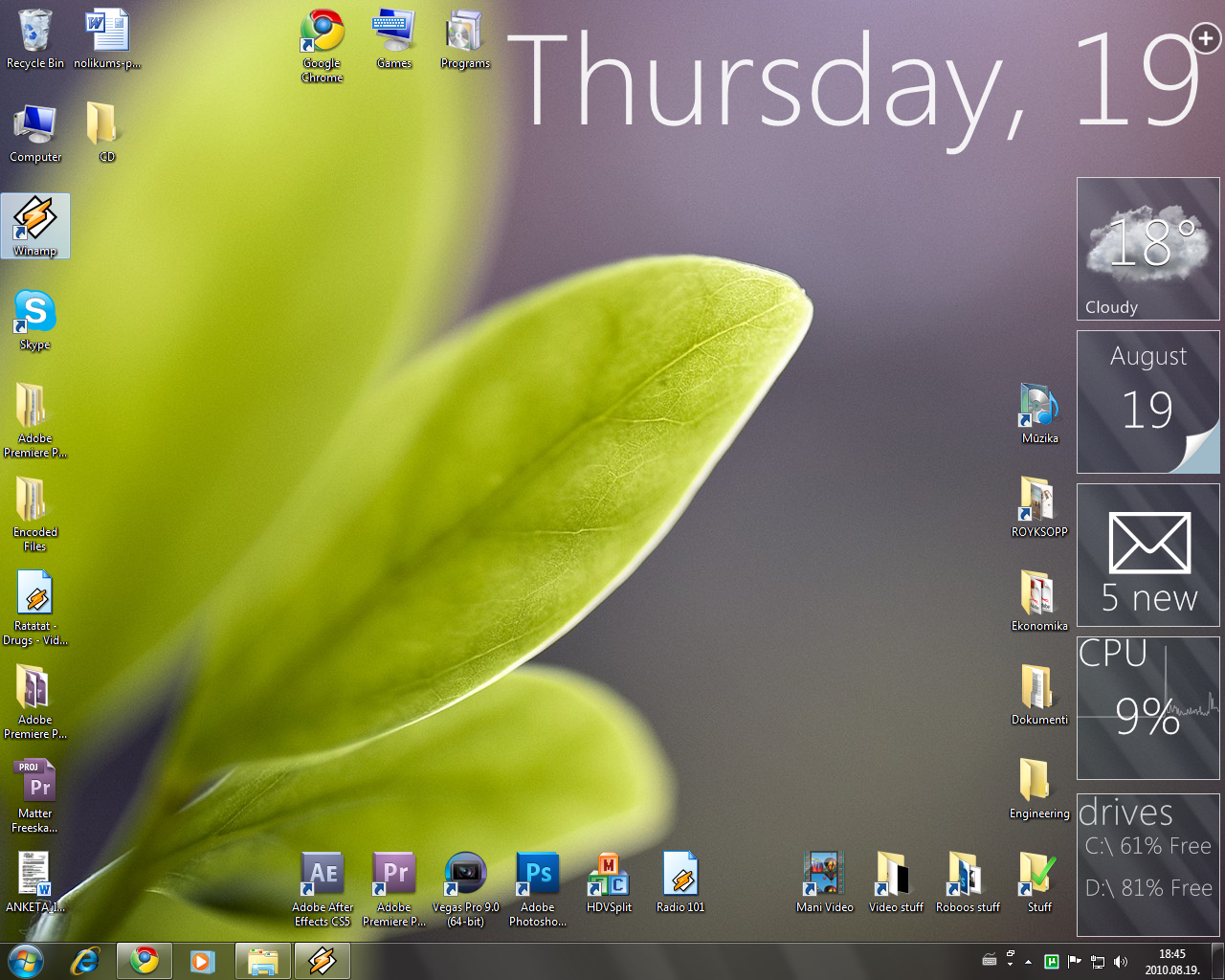Screen dimensions: 1225x980
Task: Click the plus button beside Thursday, 19
Action: (x=1206, y=38)
